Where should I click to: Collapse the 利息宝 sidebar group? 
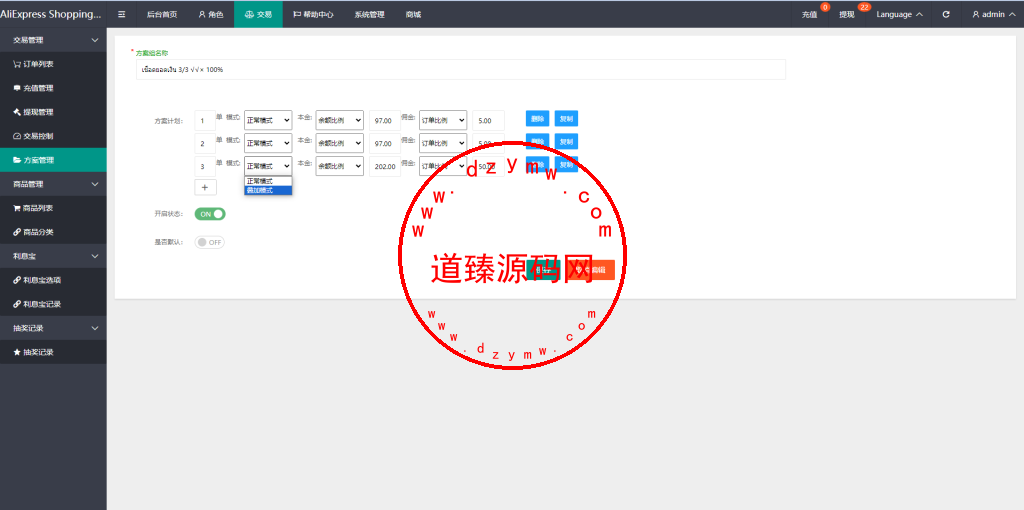pos(53,256)
